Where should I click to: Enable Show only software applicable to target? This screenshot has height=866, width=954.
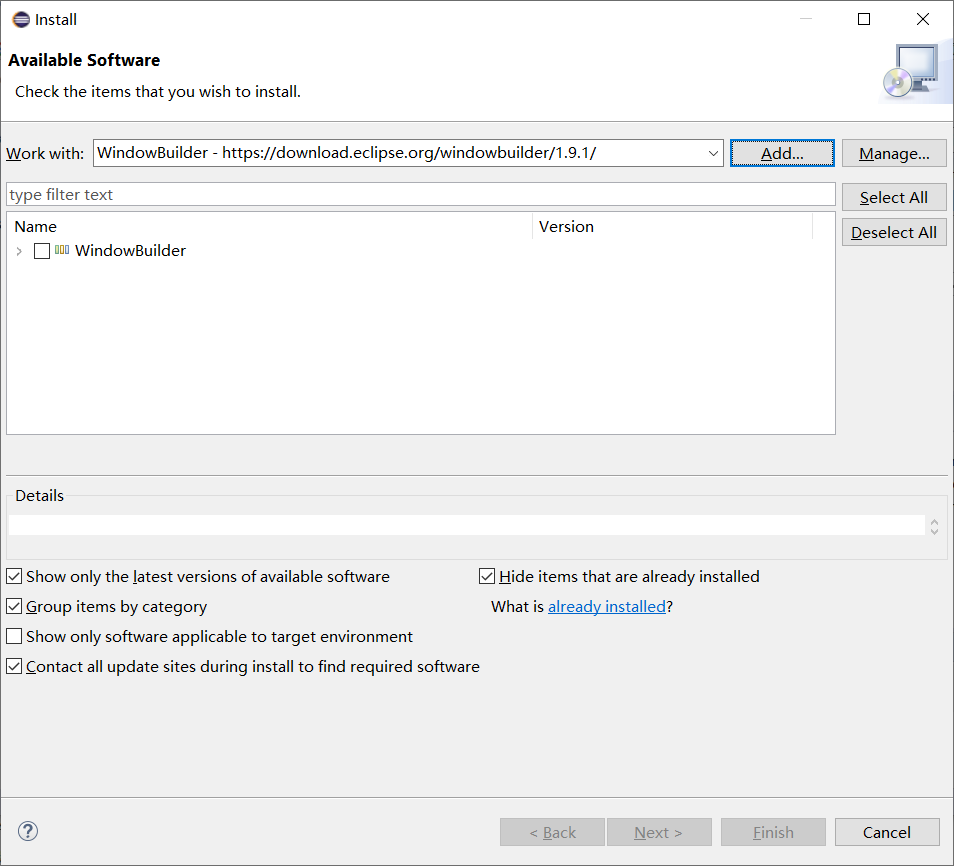(14, 636)
